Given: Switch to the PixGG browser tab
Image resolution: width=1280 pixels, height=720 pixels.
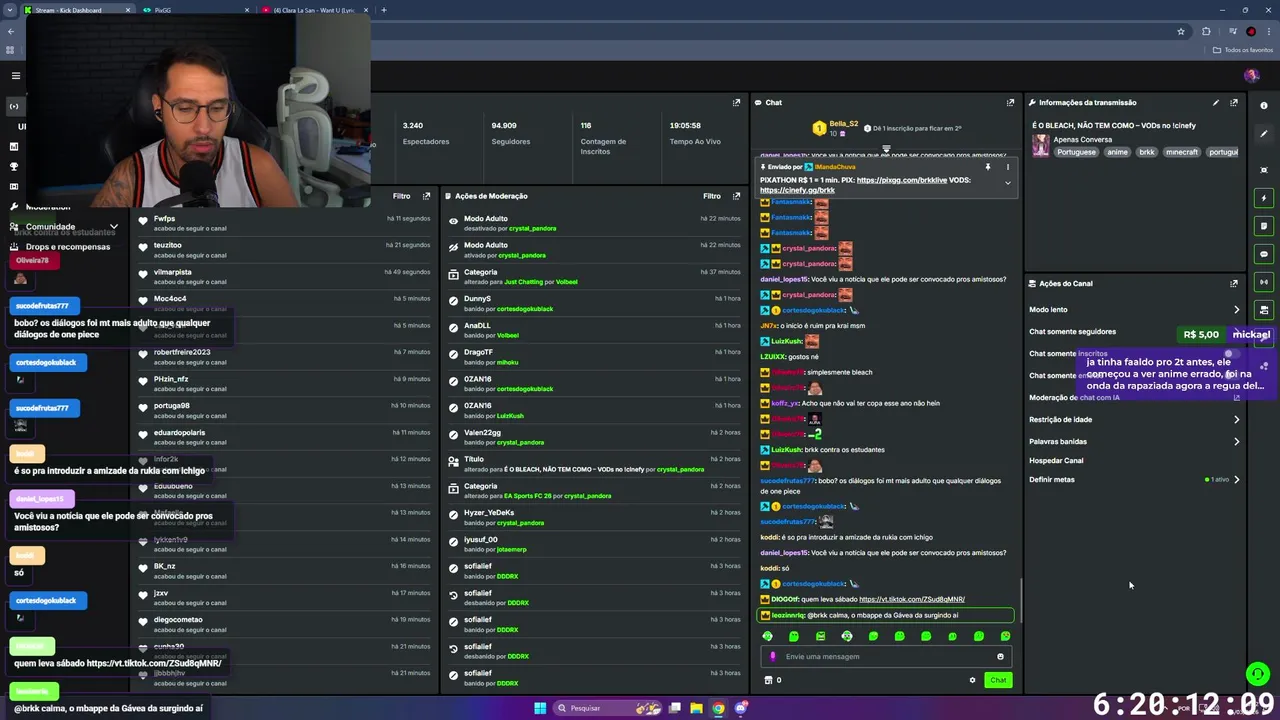Looking at the screenshot, I should click(x=195, y=10).
